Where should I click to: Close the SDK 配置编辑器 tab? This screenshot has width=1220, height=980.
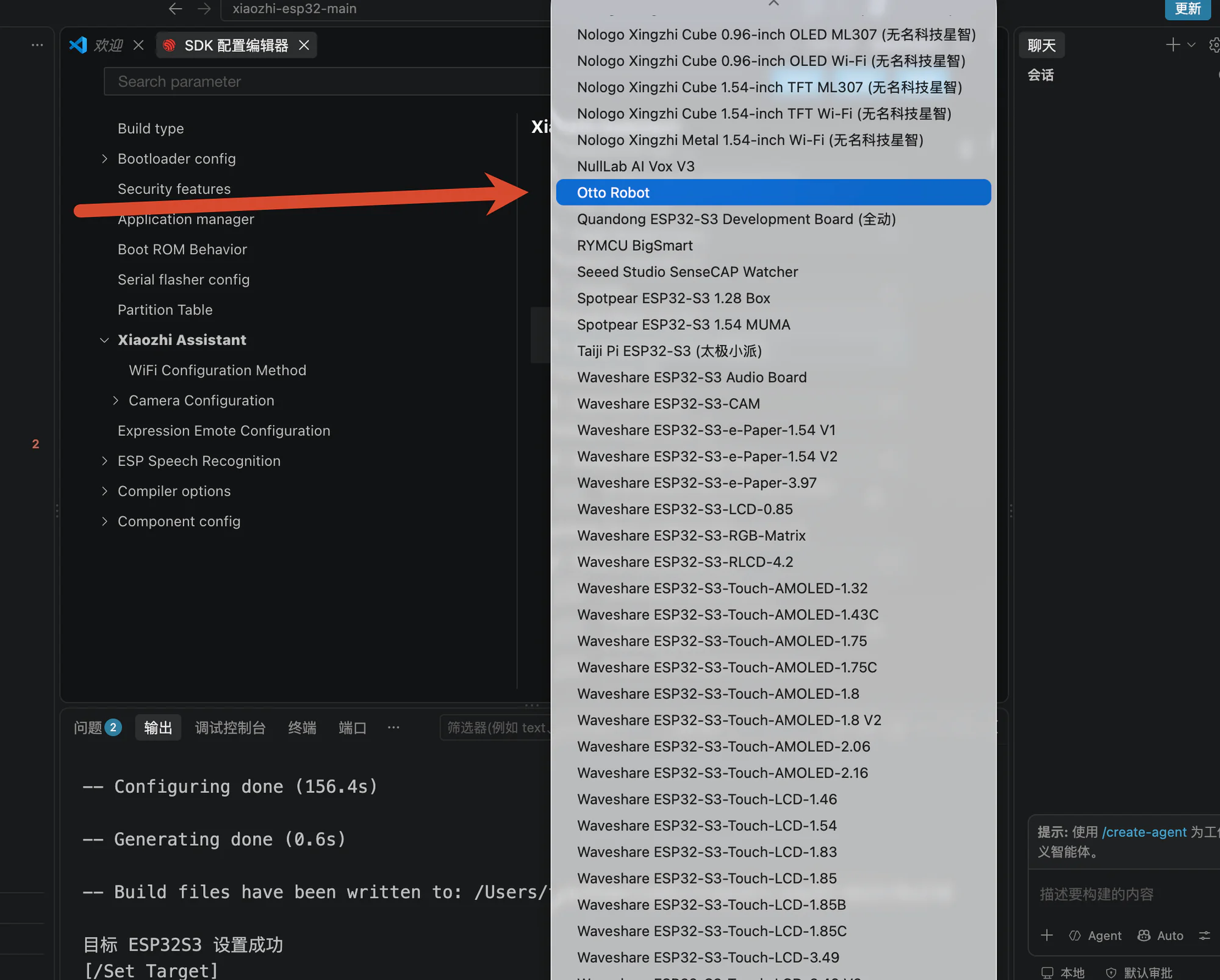[304, 45]
